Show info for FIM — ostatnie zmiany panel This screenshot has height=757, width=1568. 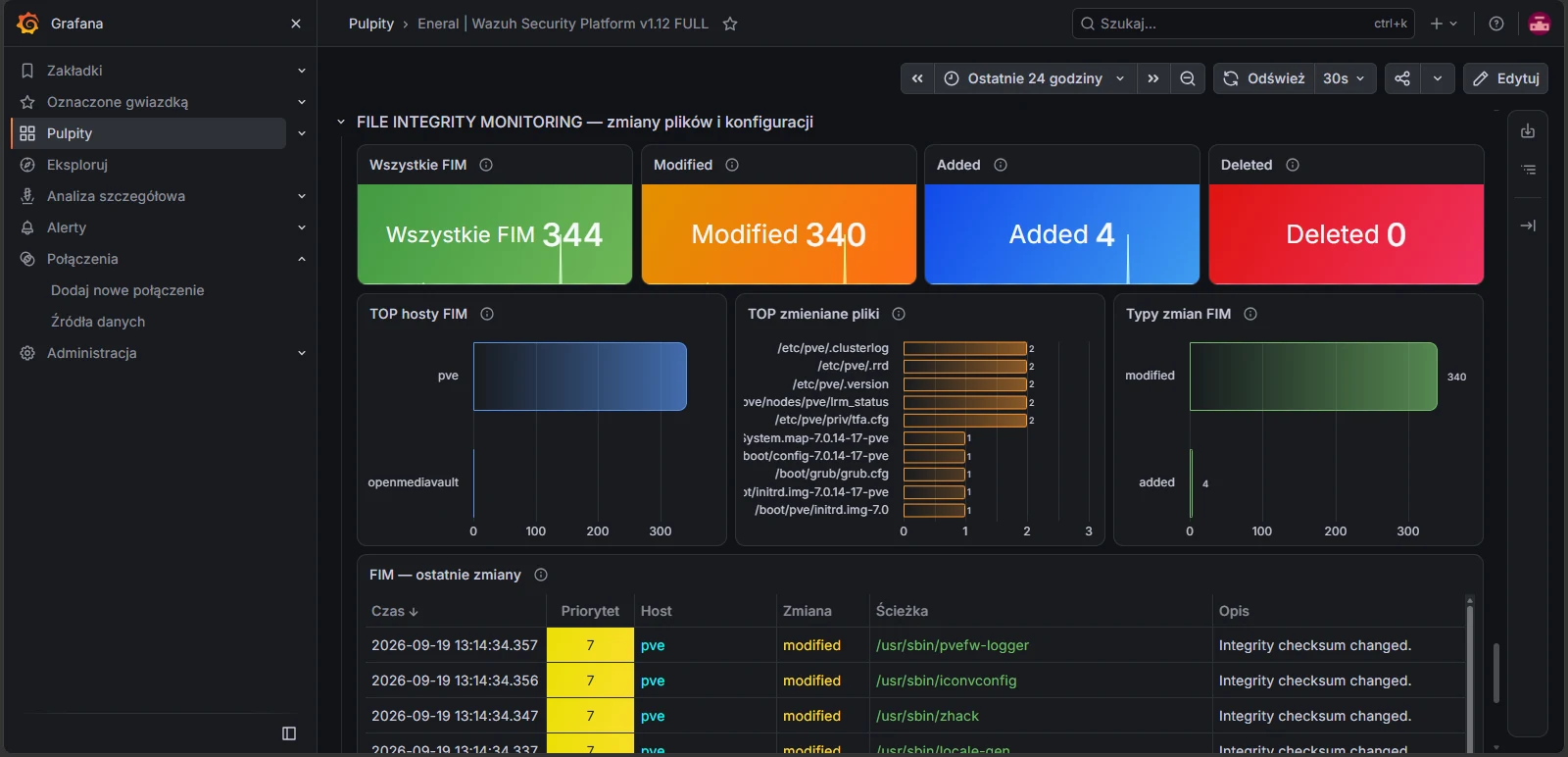541,575
